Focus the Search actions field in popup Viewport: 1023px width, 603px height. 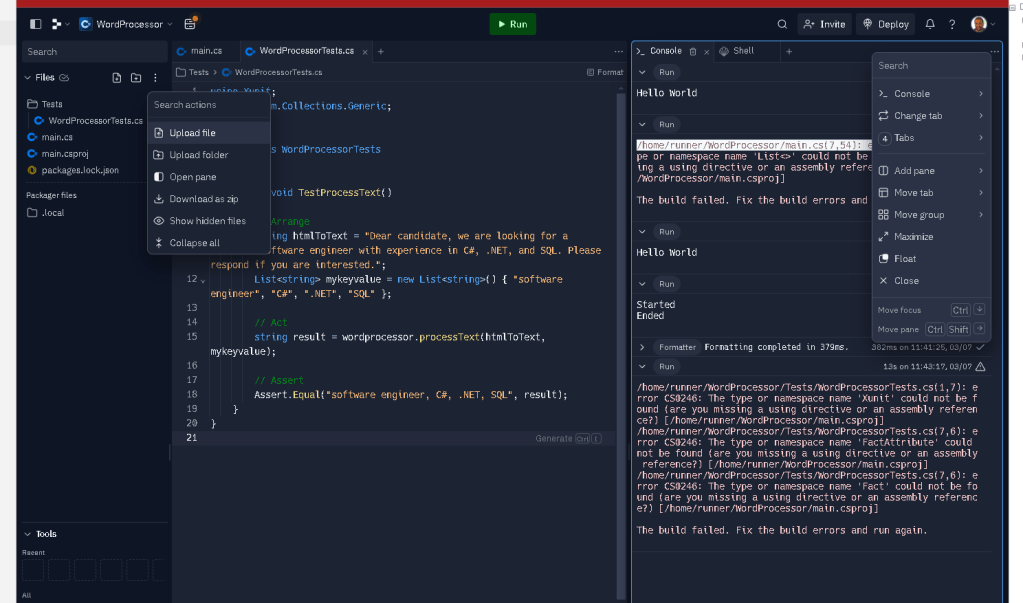coord(208,104)
